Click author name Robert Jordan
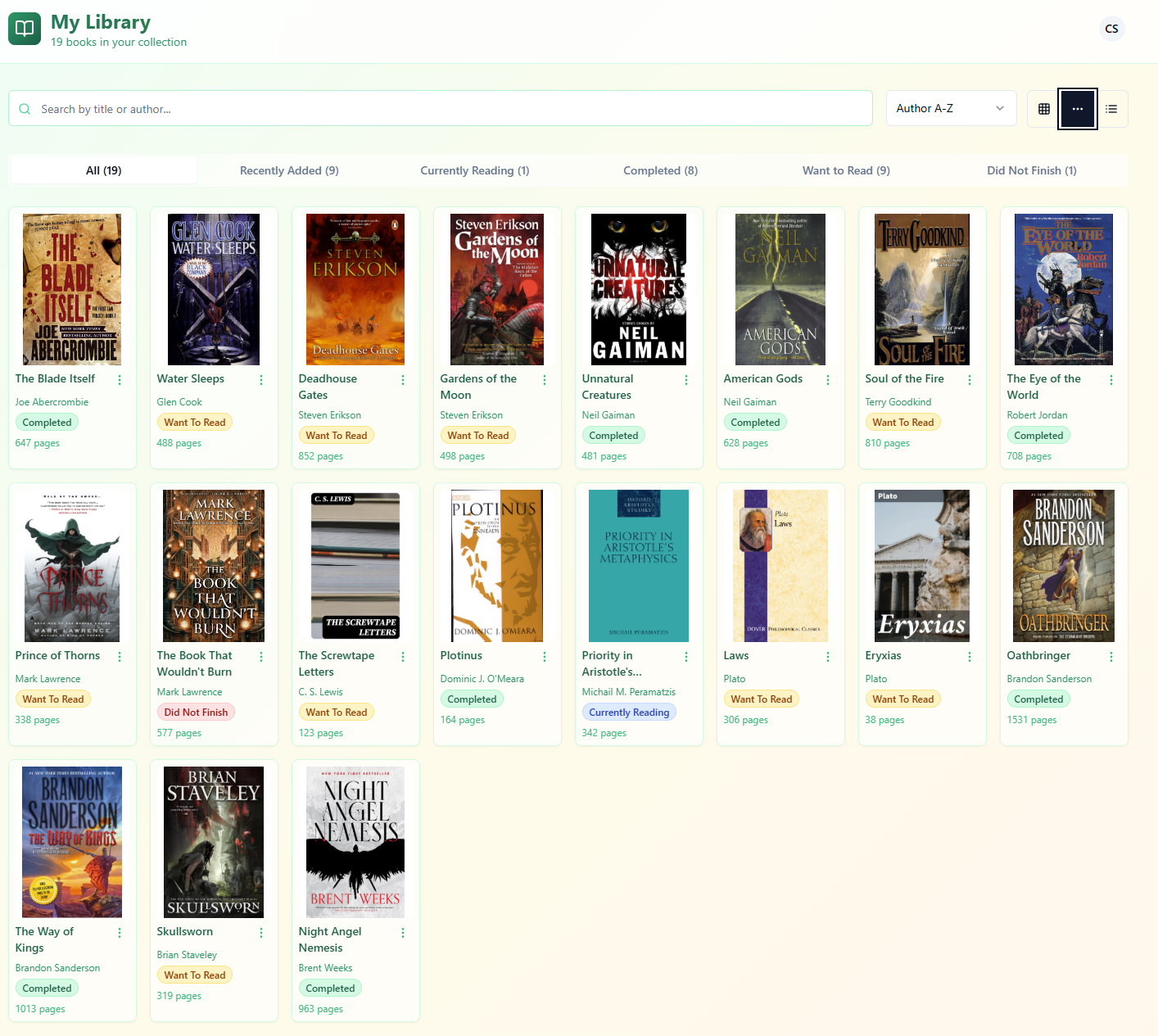 1037,415
